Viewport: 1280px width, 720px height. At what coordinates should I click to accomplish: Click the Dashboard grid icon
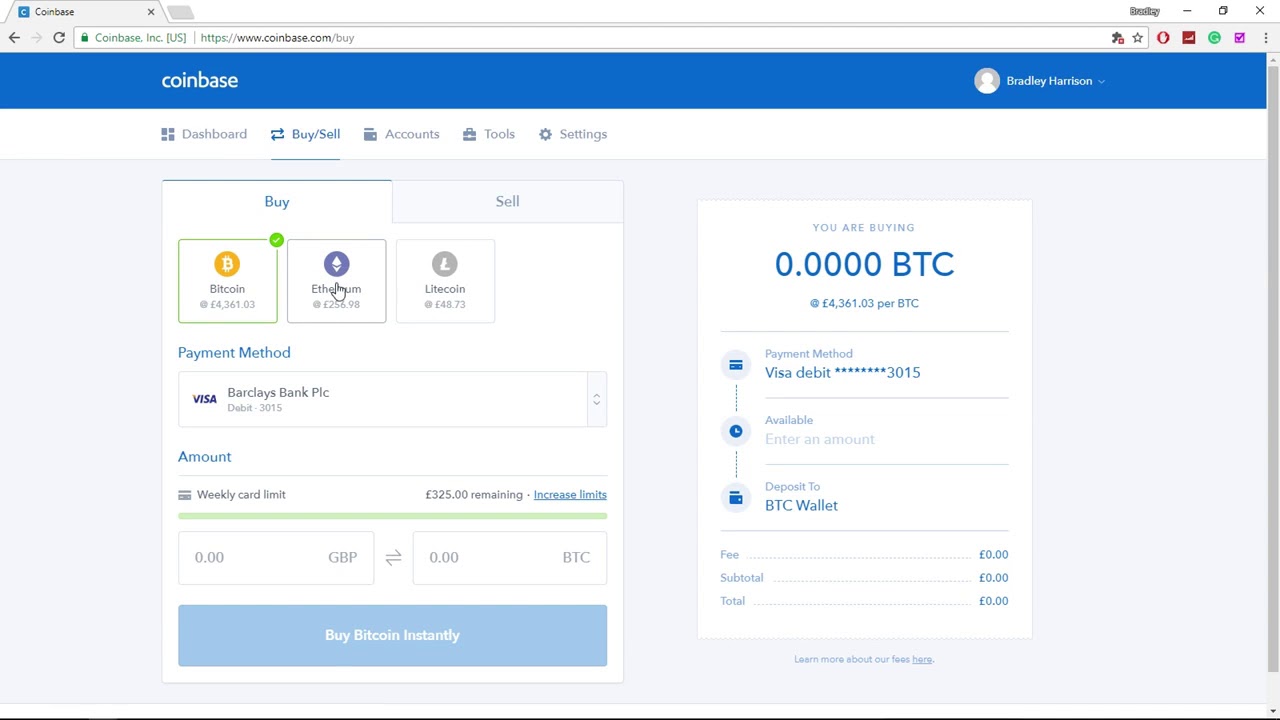pos(168,134)
